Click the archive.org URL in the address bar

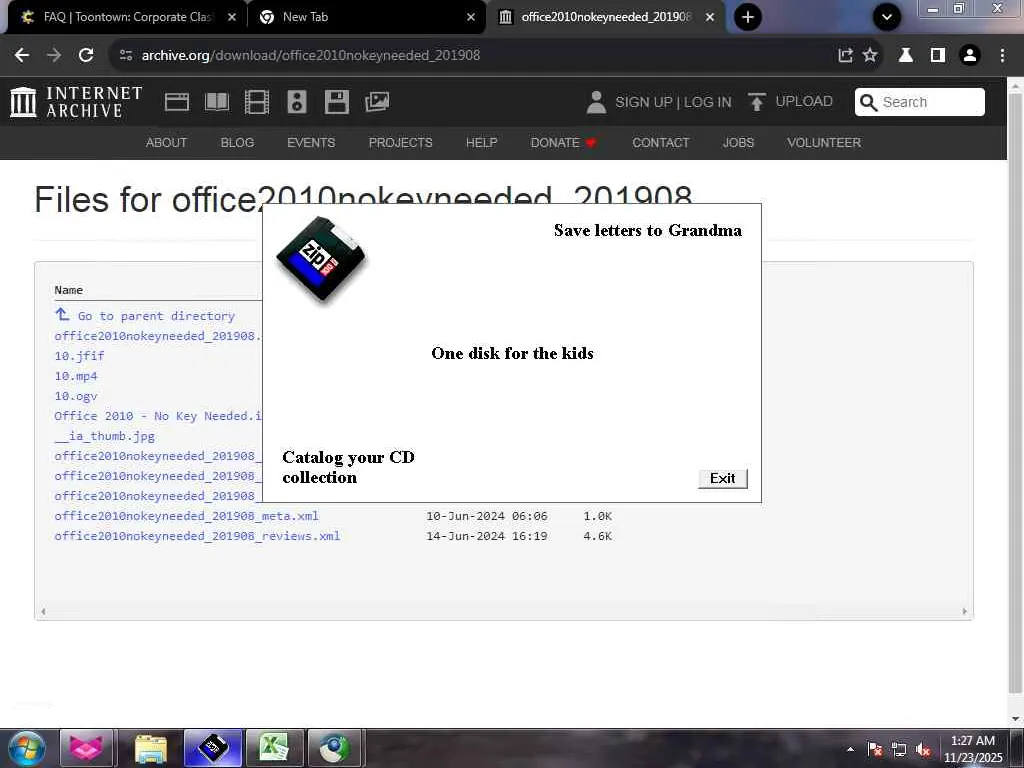click(311, 56)
